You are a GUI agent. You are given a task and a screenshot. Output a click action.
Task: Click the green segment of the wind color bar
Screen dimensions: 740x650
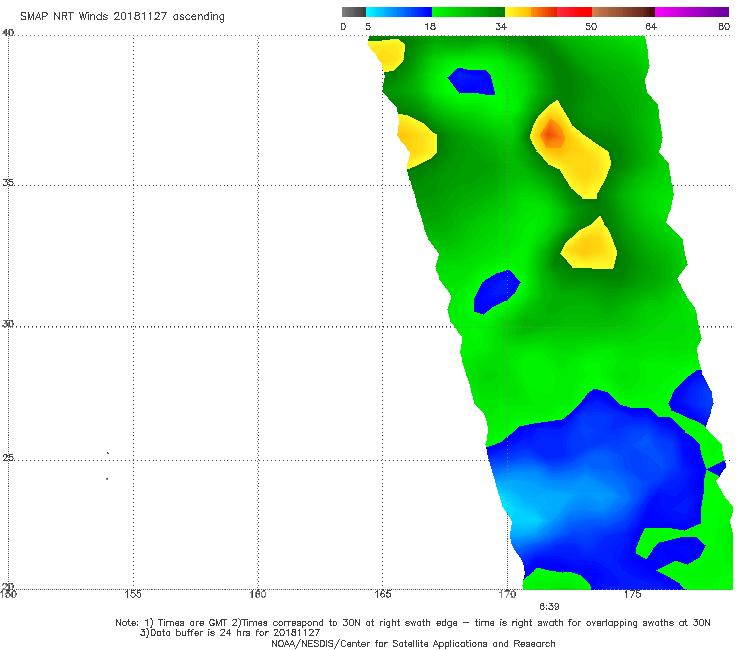468,12
